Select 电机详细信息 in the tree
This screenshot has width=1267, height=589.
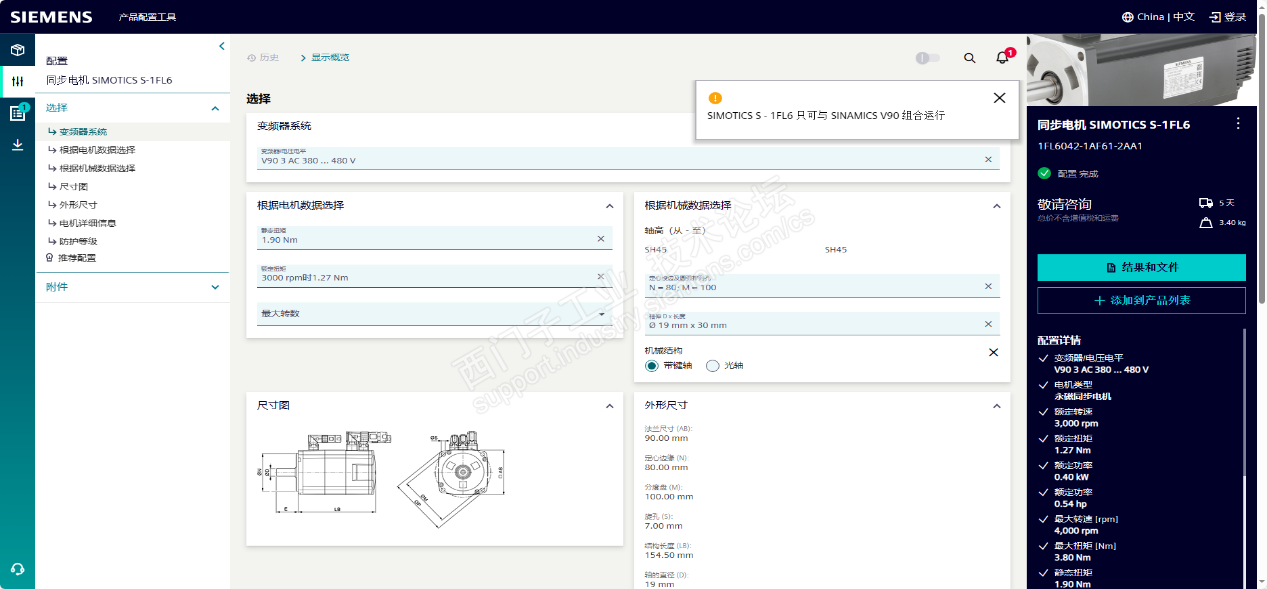click(x=87, y=223)
